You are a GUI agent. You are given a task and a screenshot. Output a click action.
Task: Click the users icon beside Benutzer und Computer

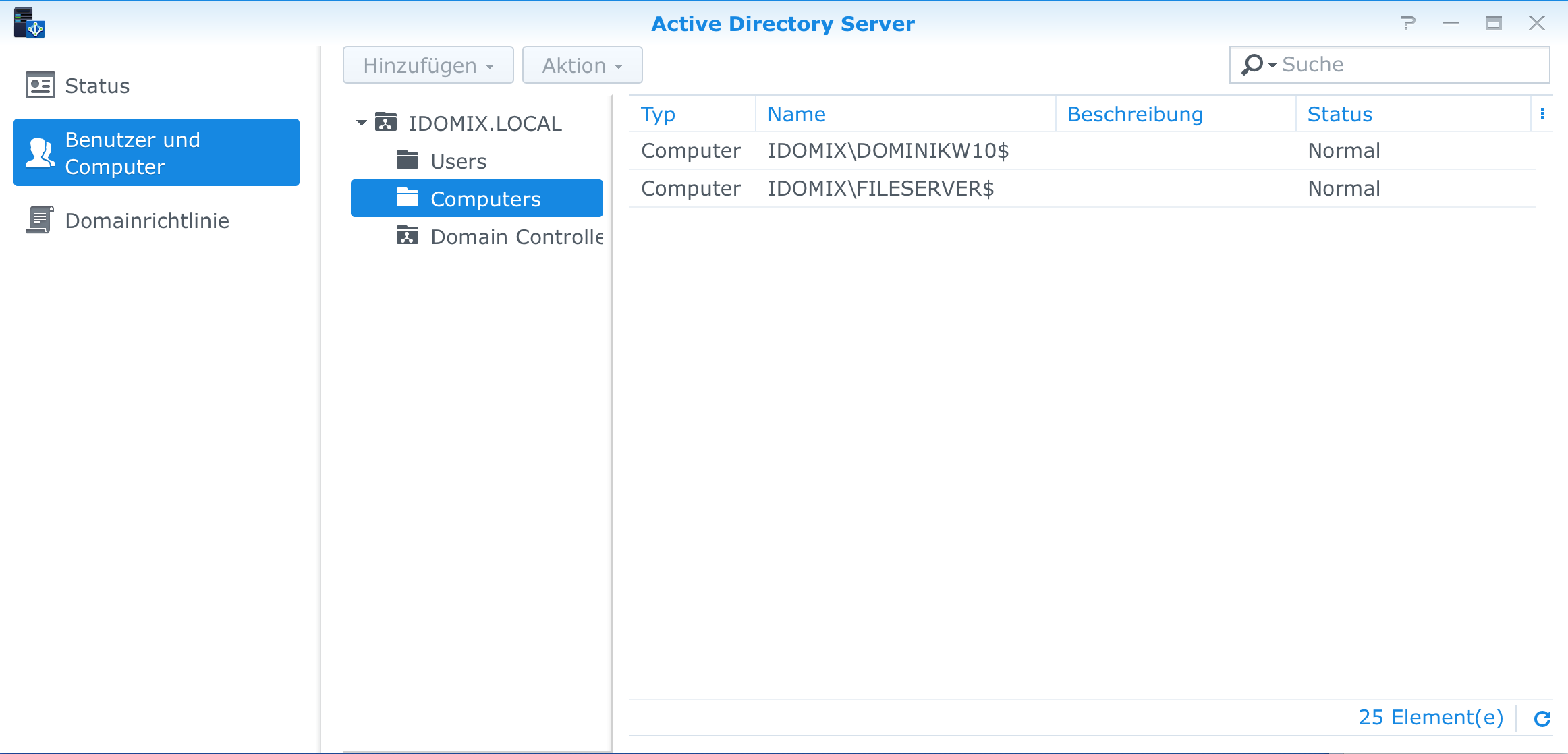coord(40,152)
